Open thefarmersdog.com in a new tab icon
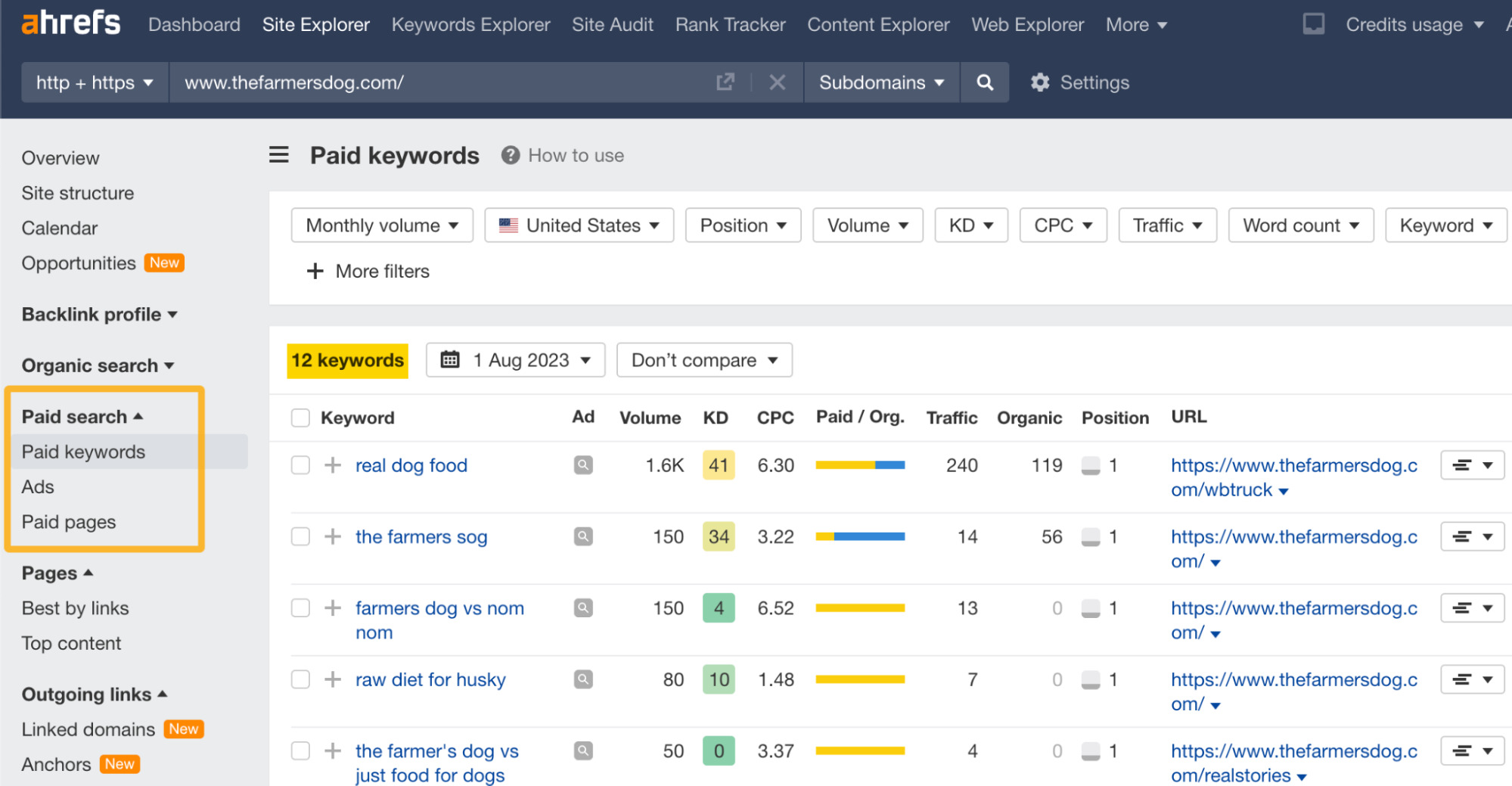This screenshot has height=786, width=1512. (x=725, y=82)
